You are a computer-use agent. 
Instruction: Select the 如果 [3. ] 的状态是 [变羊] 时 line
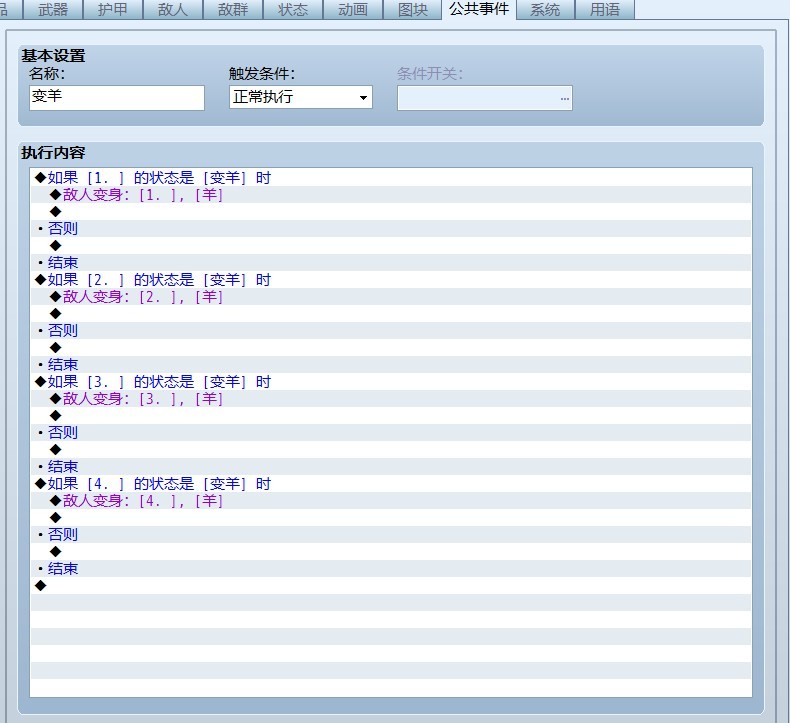[x=391, y=382]
